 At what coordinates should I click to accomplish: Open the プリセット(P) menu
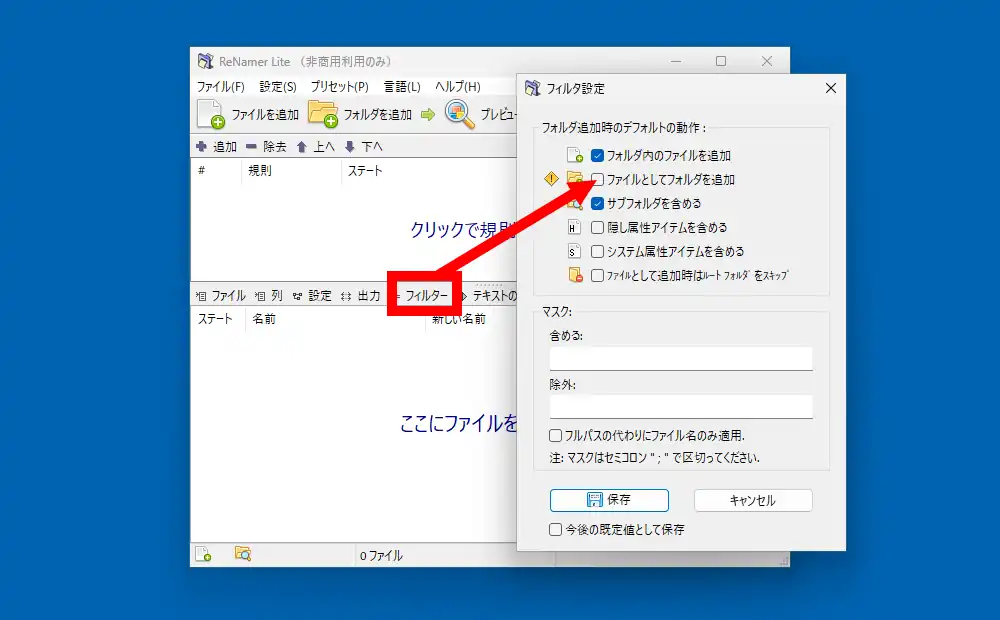point(339,87)
